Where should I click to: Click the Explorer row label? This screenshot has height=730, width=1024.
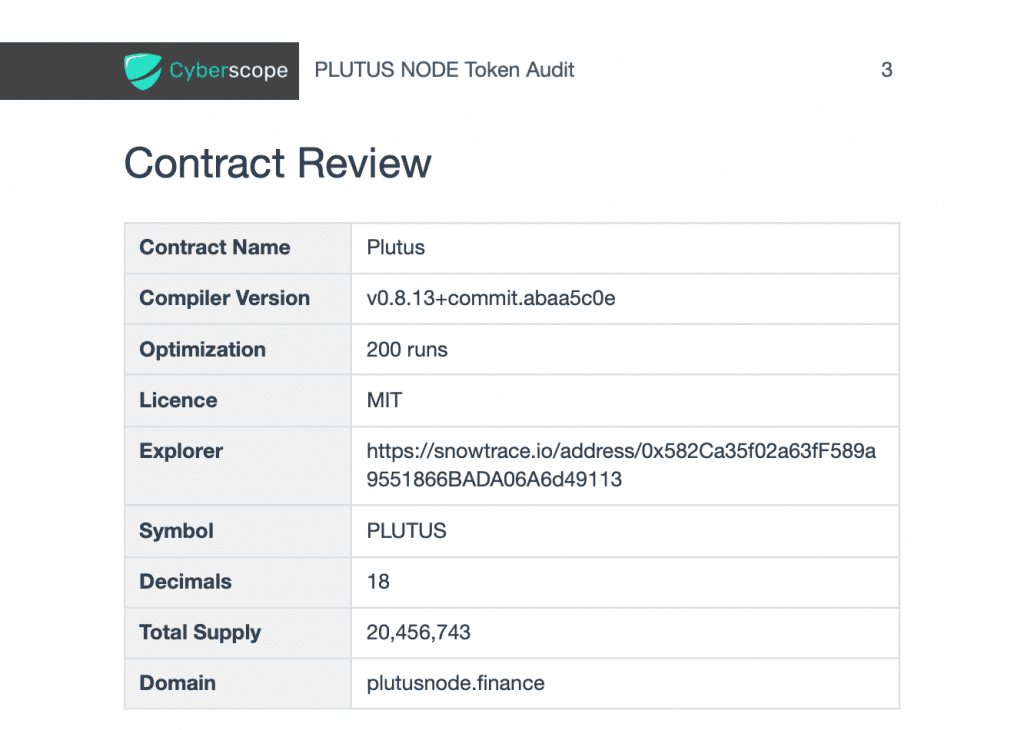click(181, 451)
